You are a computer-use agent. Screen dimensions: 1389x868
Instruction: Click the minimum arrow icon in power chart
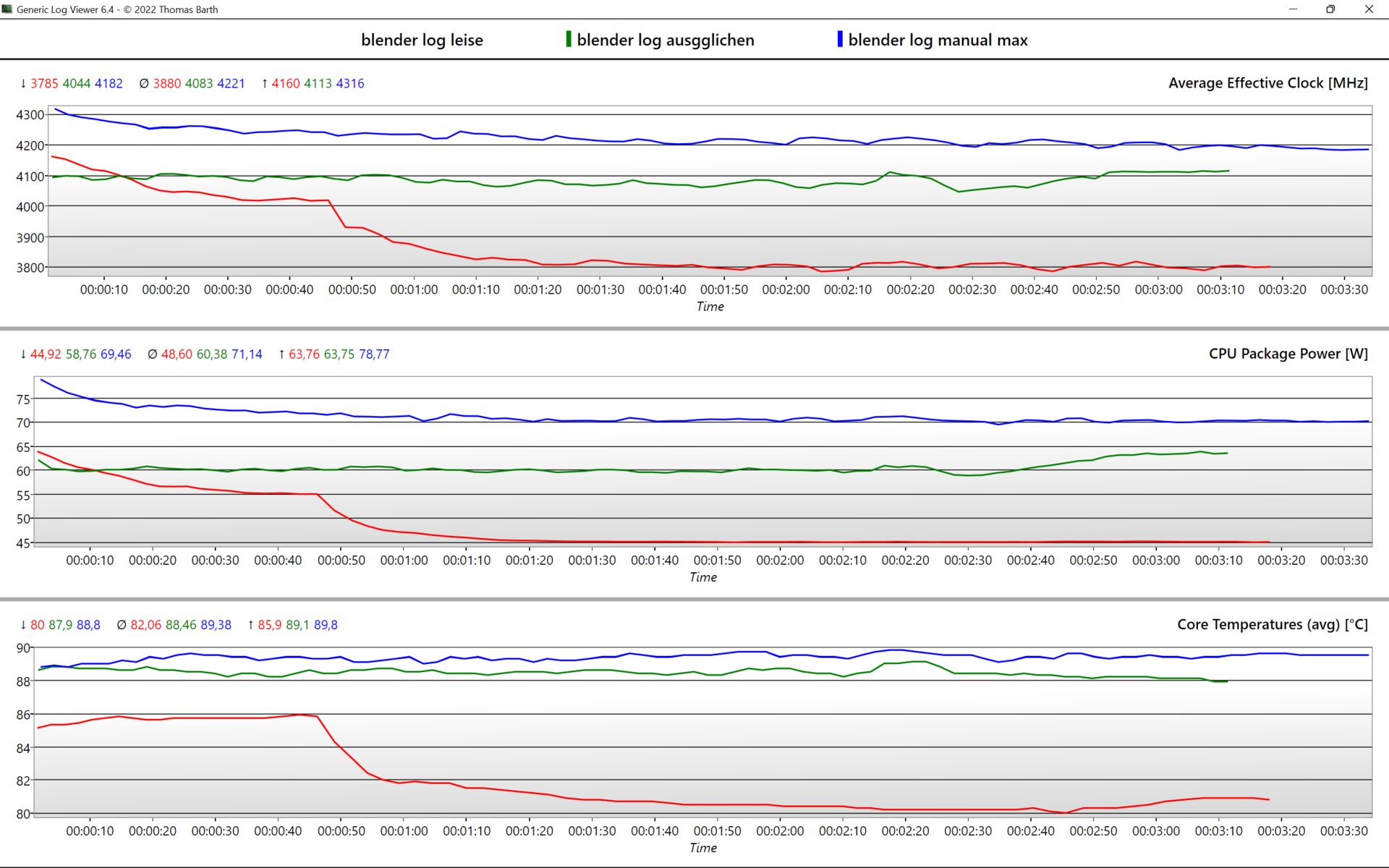23,354
